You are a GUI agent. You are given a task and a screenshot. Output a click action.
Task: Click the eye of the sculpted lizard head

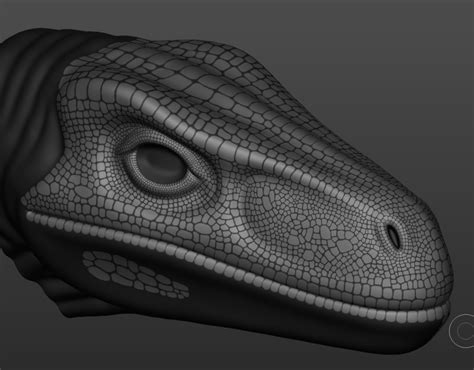[161, 164]
